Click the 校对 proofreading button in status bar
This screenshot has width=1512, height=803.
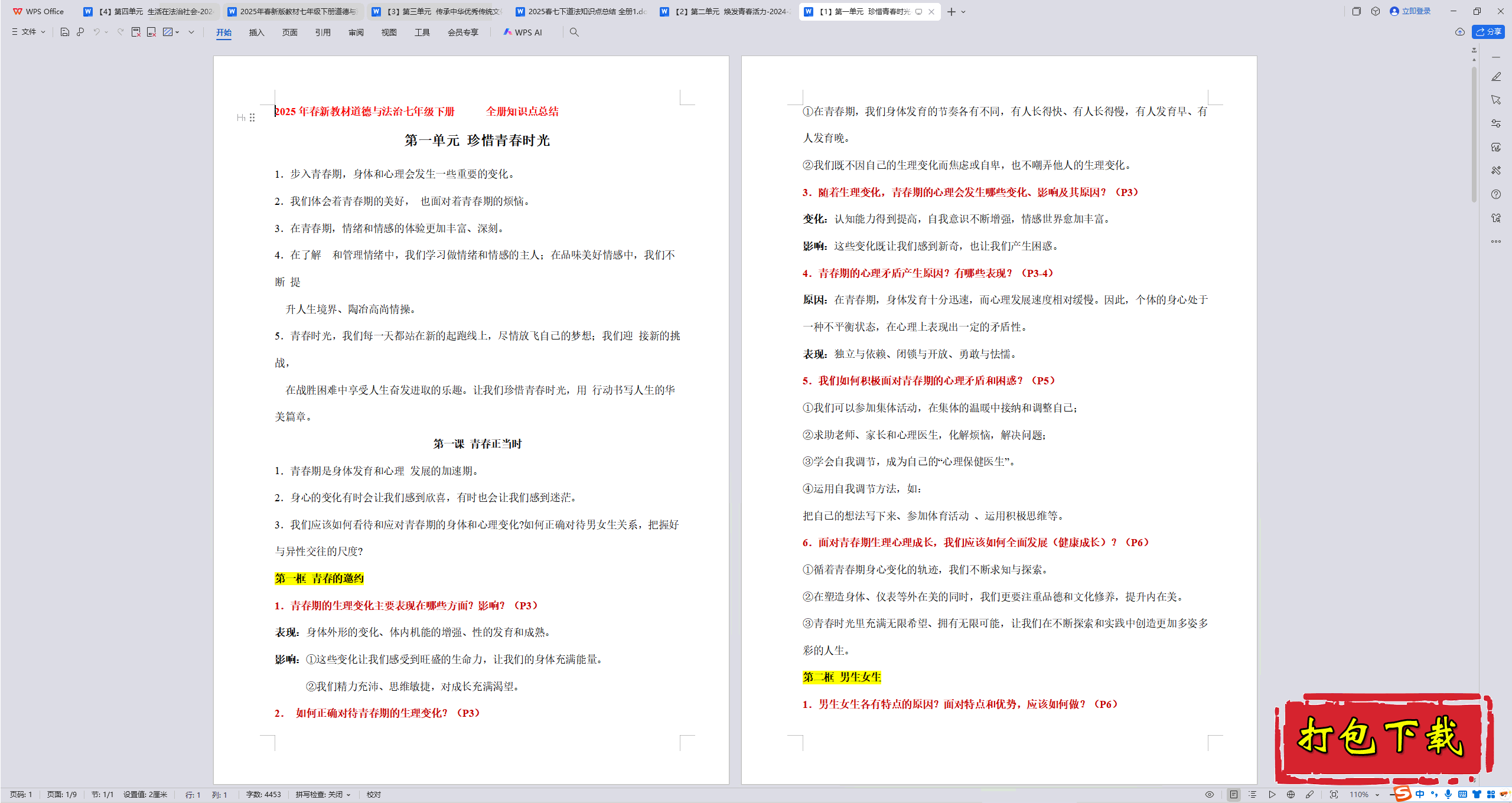point(373,795)
